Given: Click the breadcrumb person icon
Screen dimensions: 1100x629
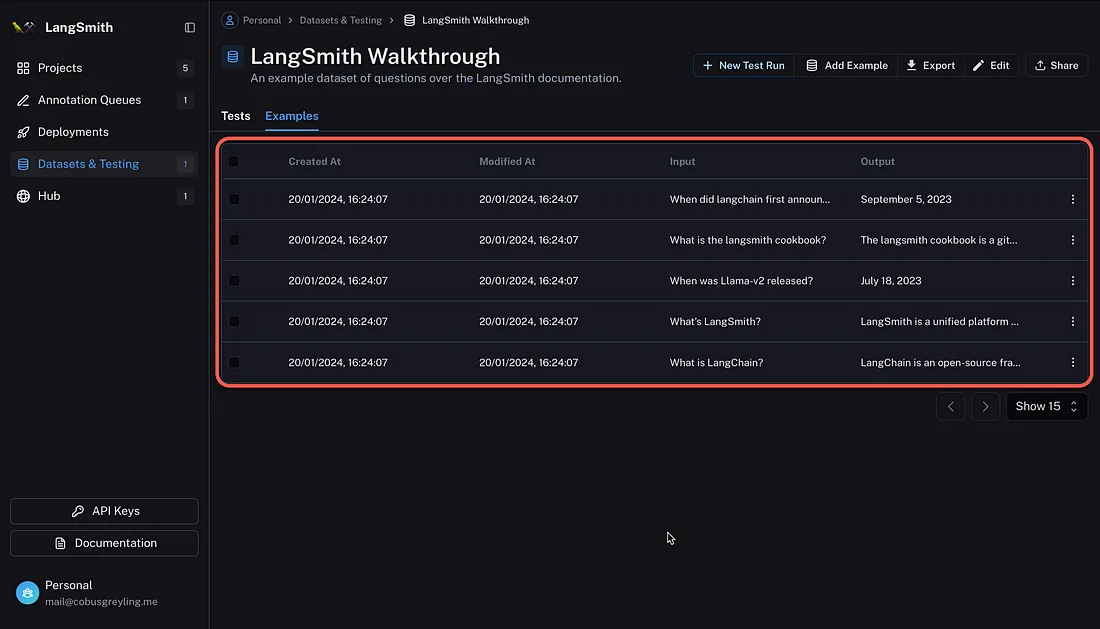Looking at the screenshot, I should click(229, 20).
